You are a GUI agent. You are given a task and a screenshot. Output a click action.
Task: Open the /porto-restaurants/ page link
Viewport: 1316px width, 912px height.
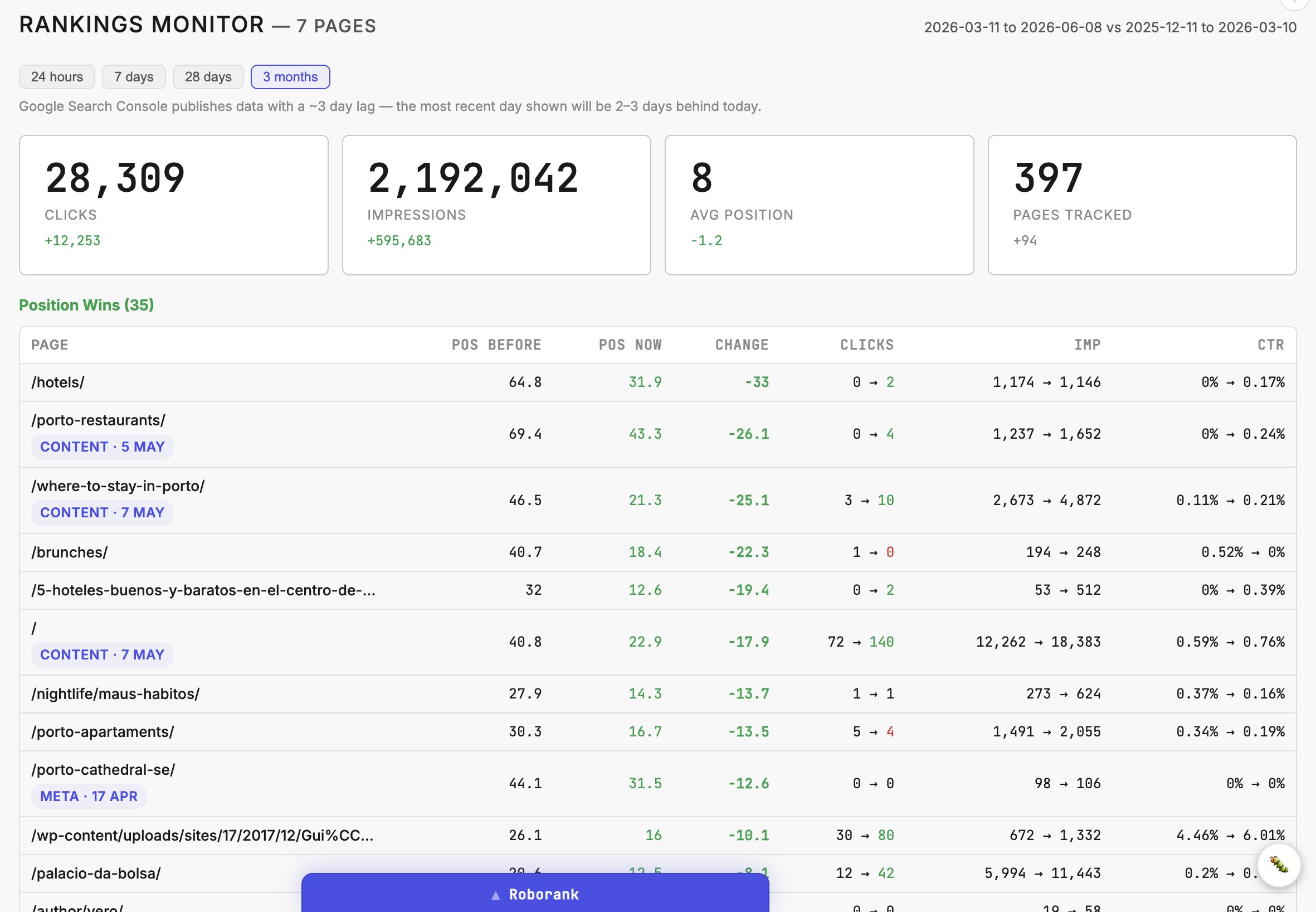pyautogui.click(x=98, y=420)
